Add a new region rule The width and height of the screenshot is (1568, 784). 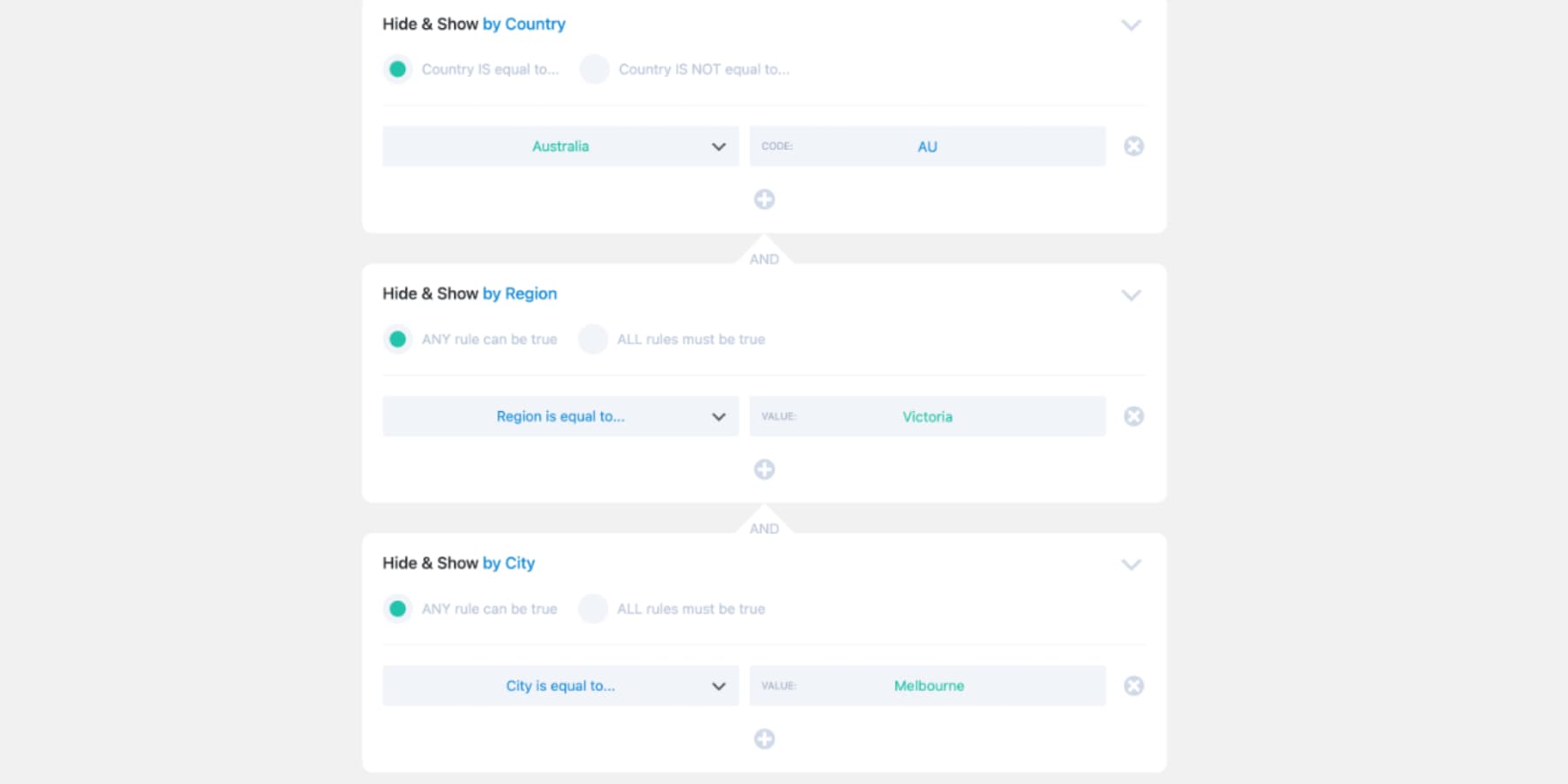tap(764, 470)
